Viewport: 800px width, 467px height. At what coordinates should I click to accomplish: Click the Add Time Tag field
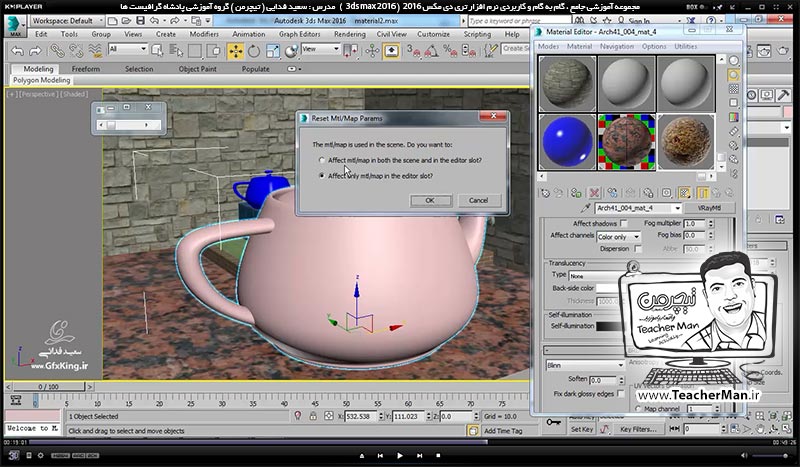point(507,431)
